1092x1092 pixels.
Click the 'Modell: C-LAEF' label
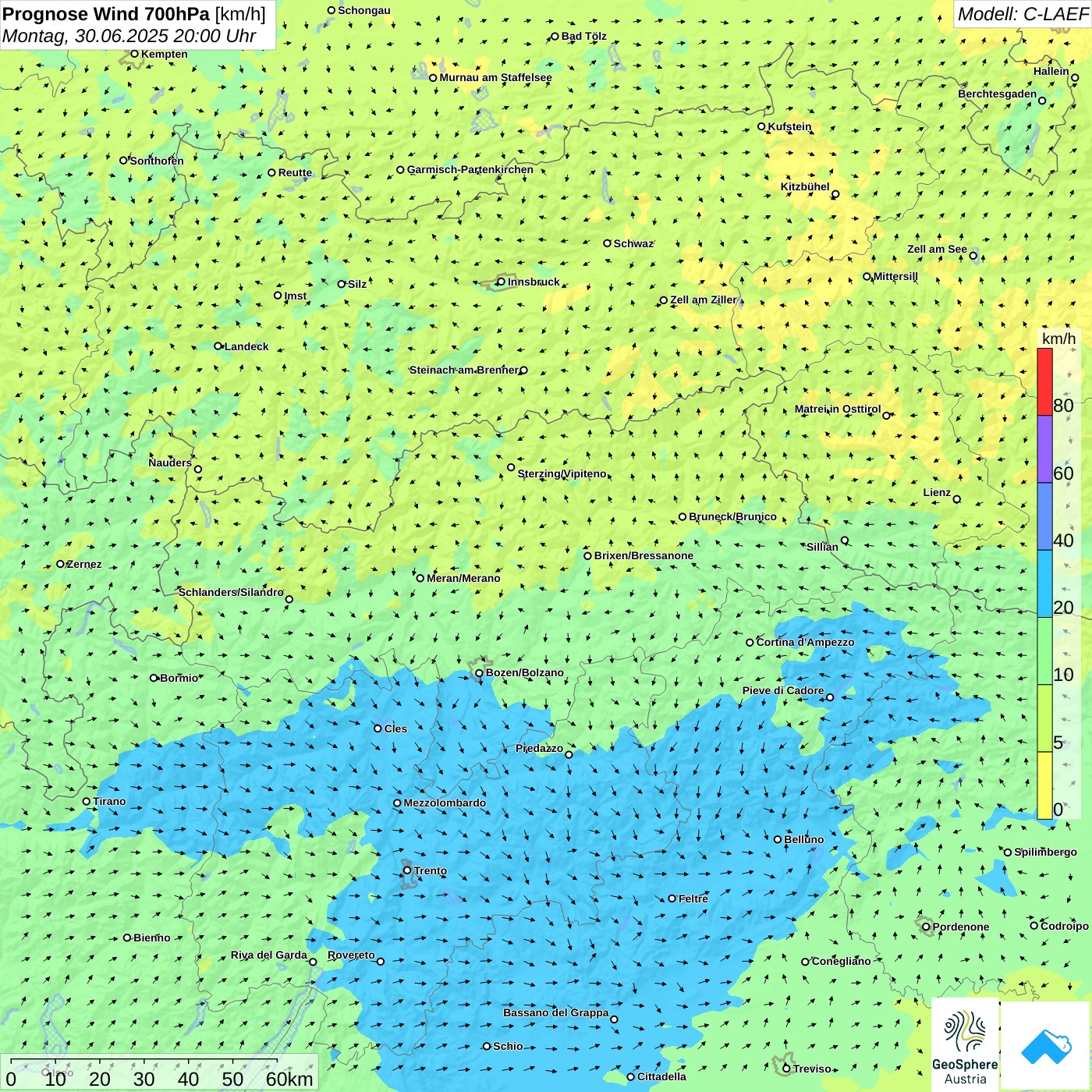(x=1023, y=14)
